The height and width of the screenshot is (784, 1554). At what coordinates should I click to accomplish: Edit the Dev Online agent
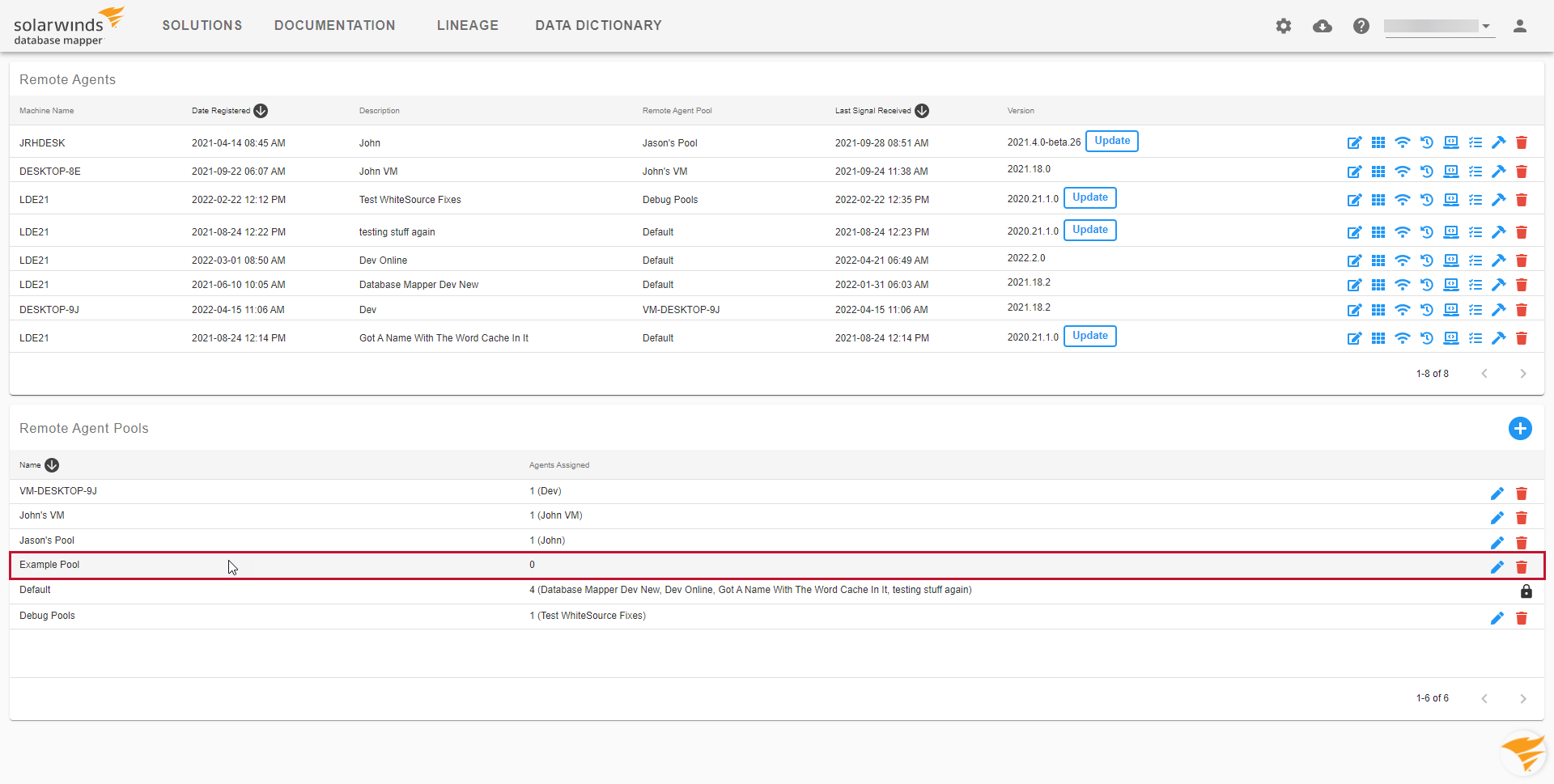(x=1354, y=261)
